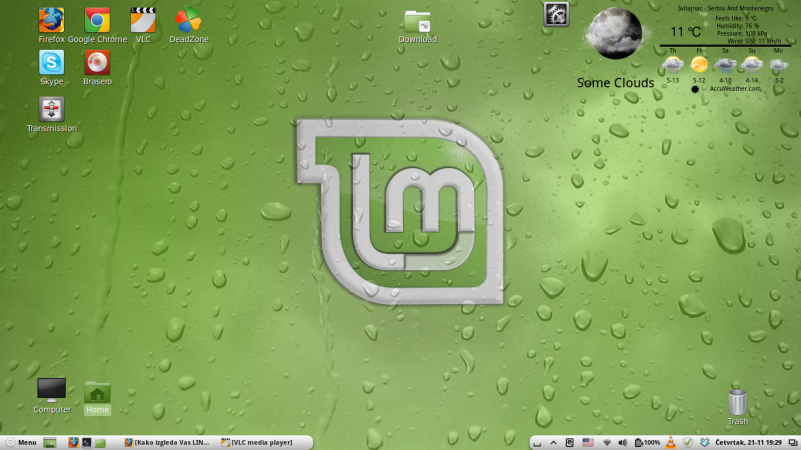Open the Wi-Fi network tray icon
Viewport: 801px width, 450px height.
[607, 443]
